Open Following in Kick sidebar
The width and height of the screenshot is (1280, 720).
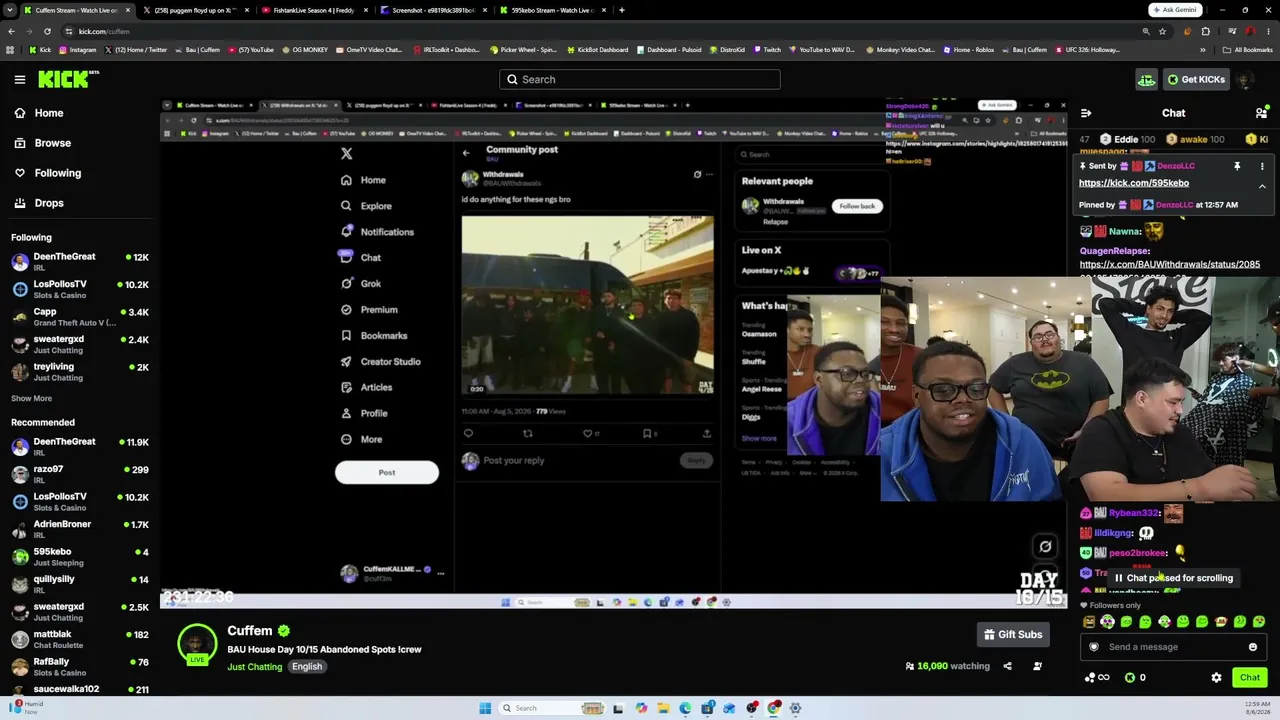tap(57, 173)
